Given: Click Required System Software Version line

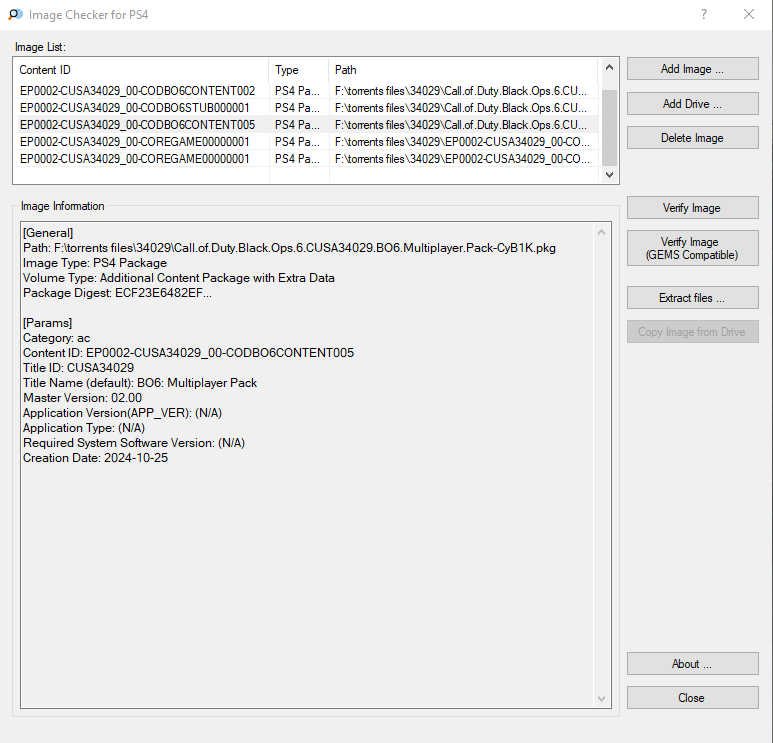Looking at the screenshot, I should pos(134,443).
